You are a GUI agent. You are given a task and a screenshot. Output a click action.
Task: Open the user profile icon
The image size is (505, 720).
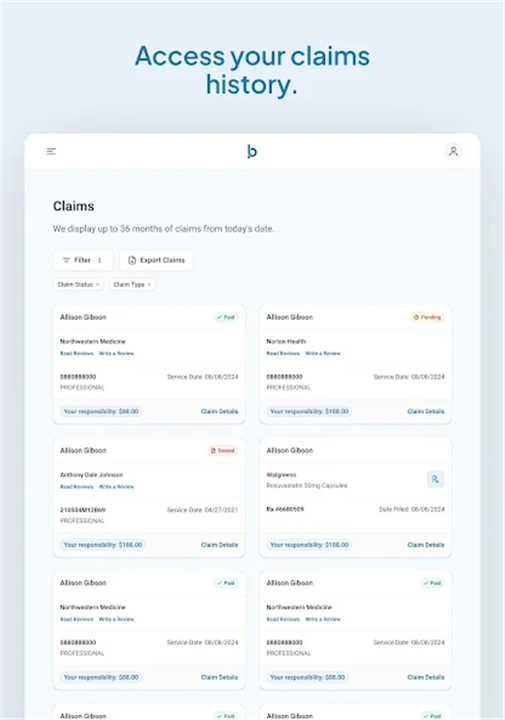coord(453,151)
